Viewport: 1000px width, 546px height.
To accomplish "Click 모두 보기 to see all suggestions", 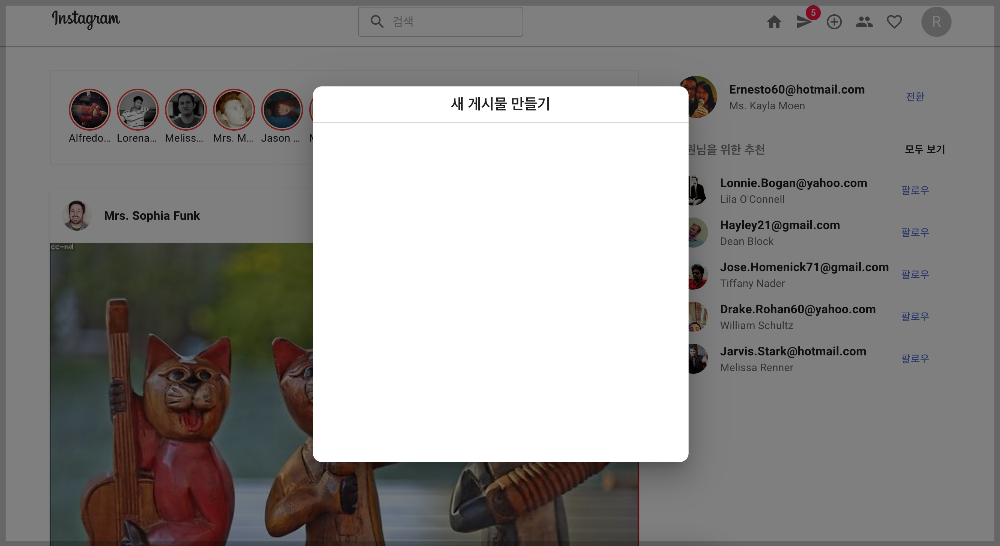I will point(925,149).
